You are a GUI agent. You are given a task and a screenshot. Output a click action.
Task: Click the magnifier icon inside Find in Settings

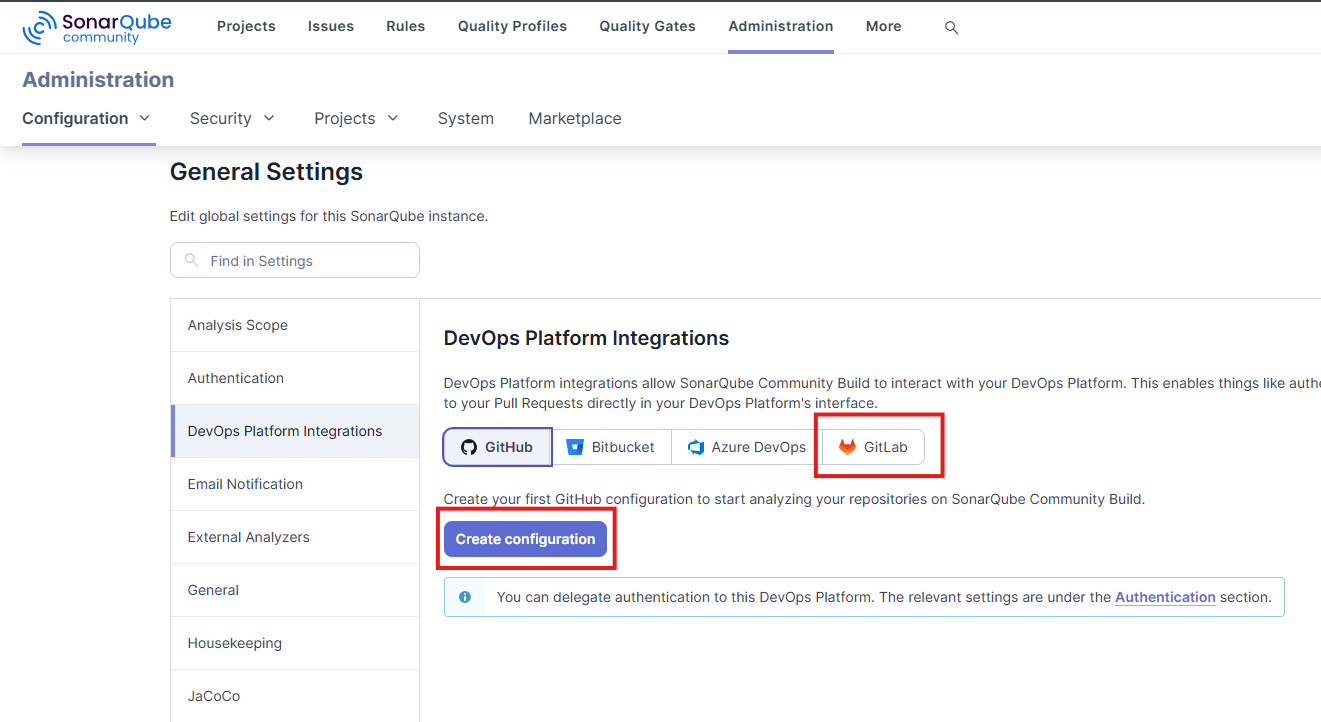(191, 260)
